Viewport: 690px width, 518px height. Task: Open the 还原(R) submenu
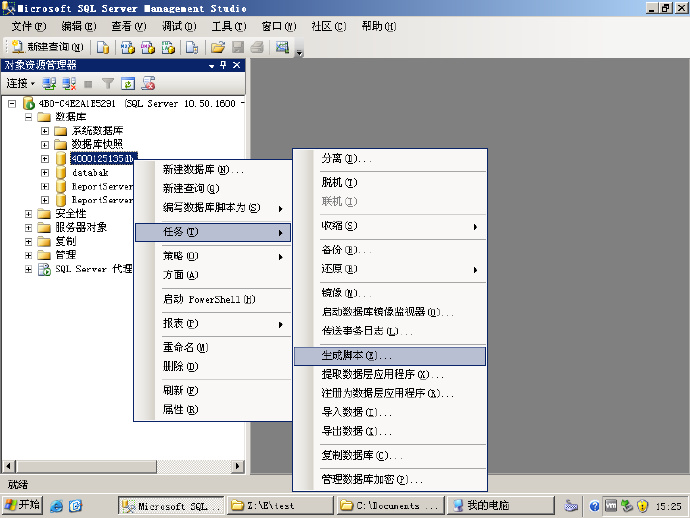pyautogui.click(x=390, y=269)
